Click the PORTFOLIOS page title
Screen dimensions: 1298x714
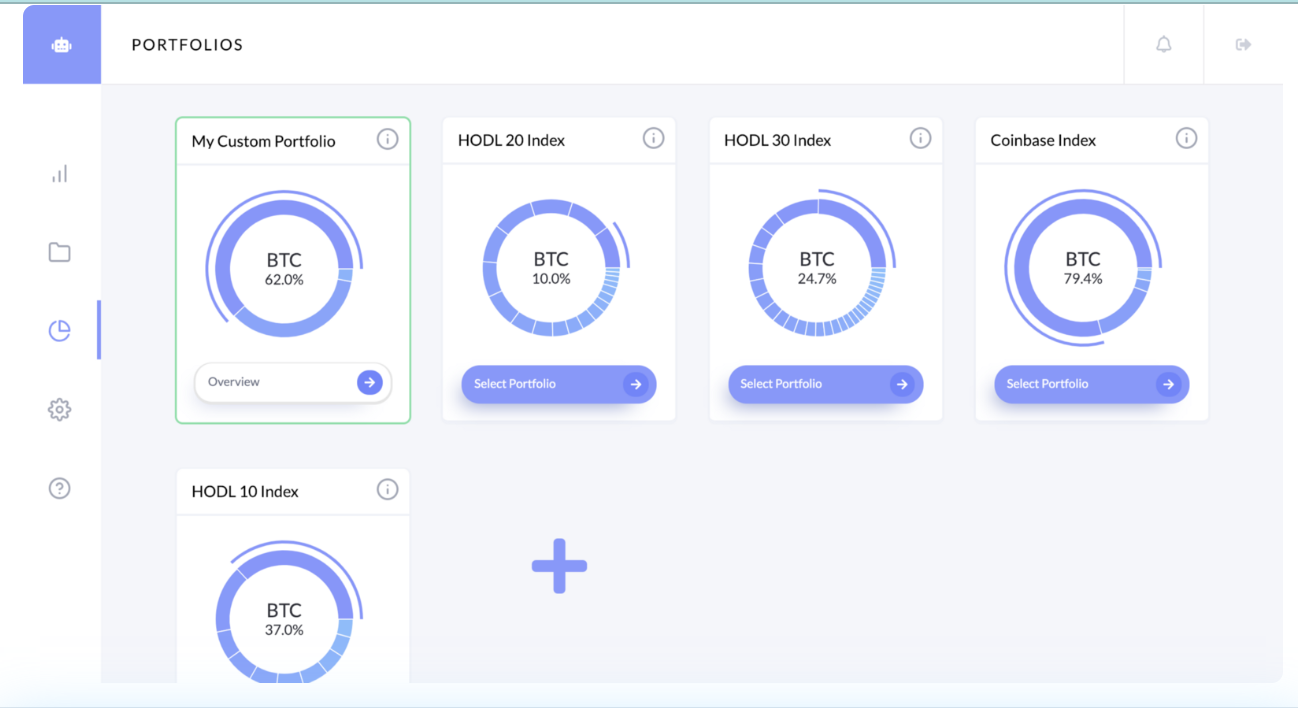tap(187, 45)
